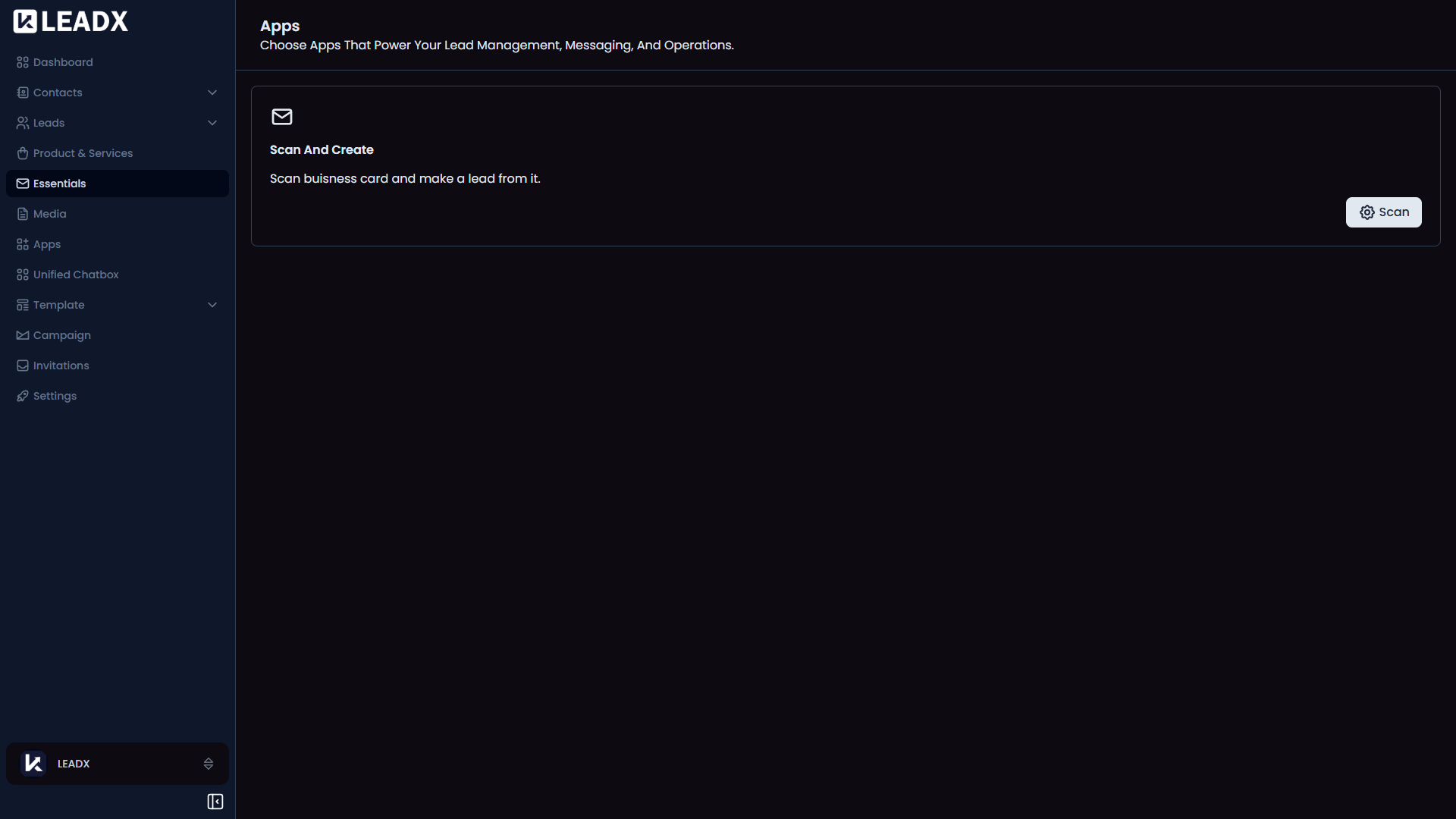Navigate to Apps in sidebar
Screen dimensions: 1456x819
47,244
